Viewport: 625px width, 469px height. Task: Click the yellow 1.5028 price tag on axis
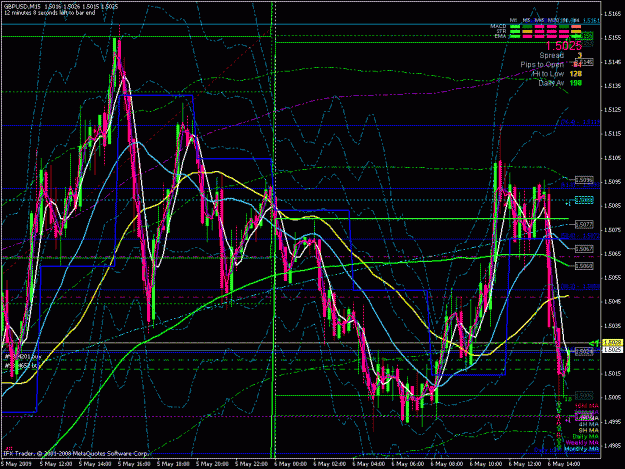point(613,343)
